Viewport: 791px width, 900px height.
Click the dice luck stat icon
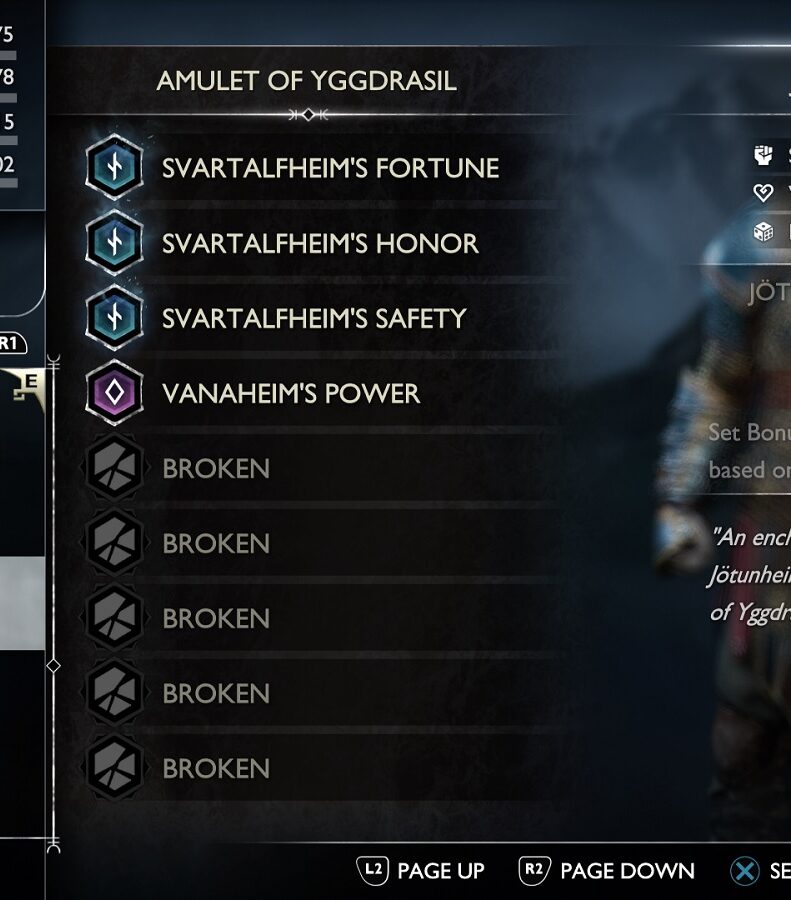[x=763, y=232]
